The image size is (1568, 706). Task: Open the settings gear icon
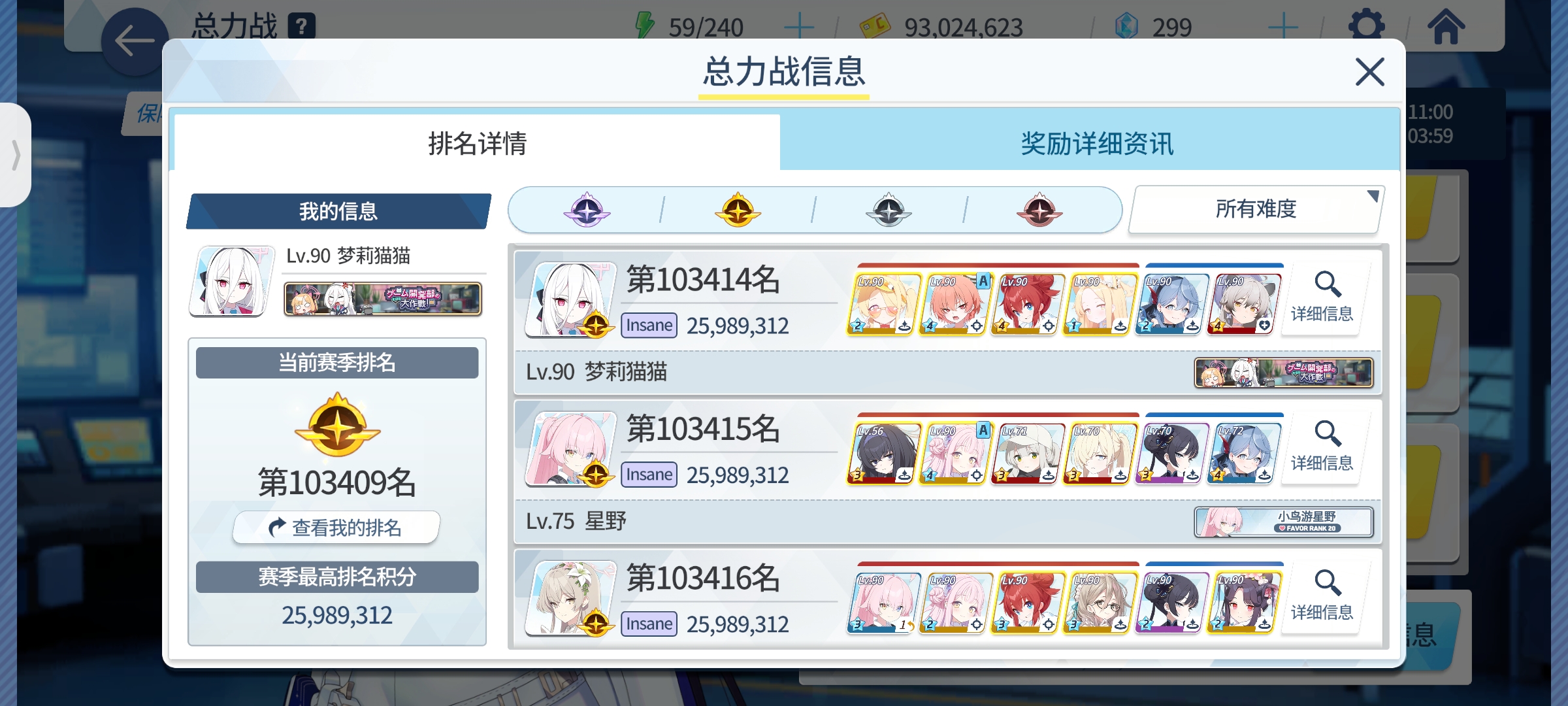click(x=1366, y=27)
